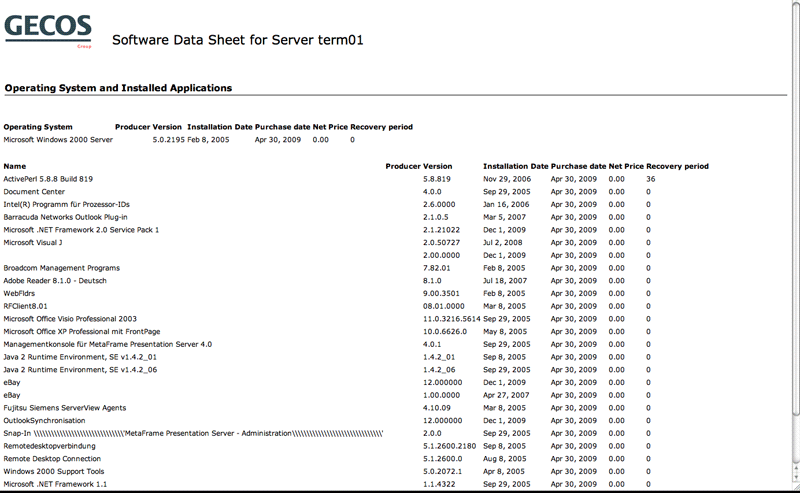Click 'Broadcom Management Programs'
Screen dimensions: 800x493
62,268
